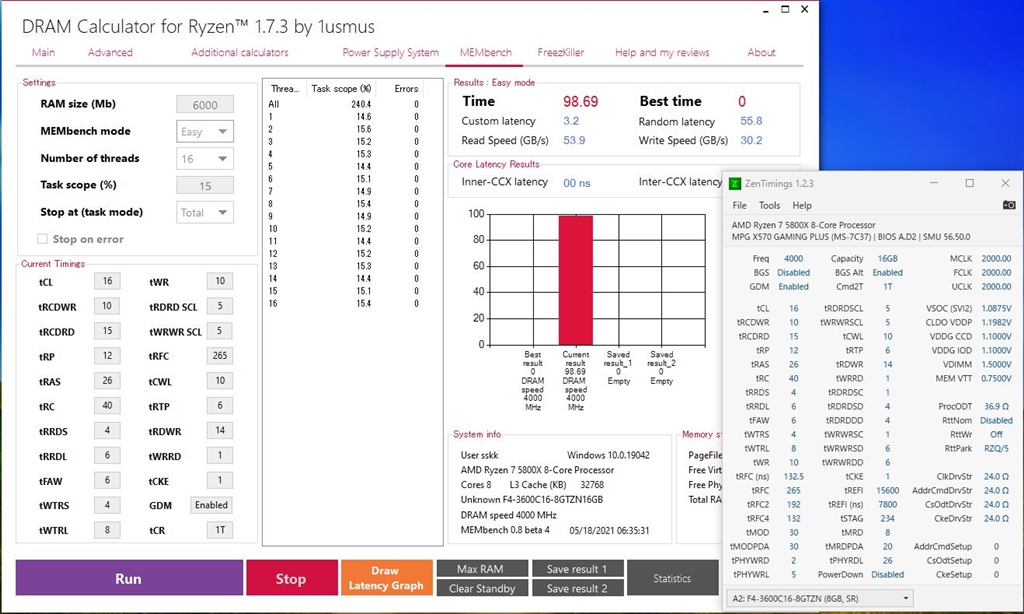The image size is (1024, 614).
Task: Click the Clear Standby button
Action: [482, 588]
